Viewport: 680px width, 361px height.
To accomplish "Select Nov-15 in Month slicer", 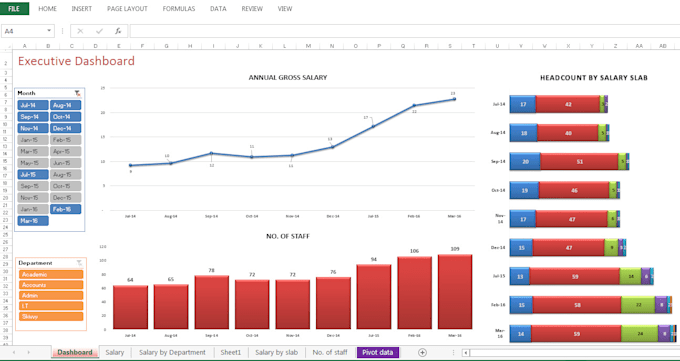I will click(x=33, y=197).
